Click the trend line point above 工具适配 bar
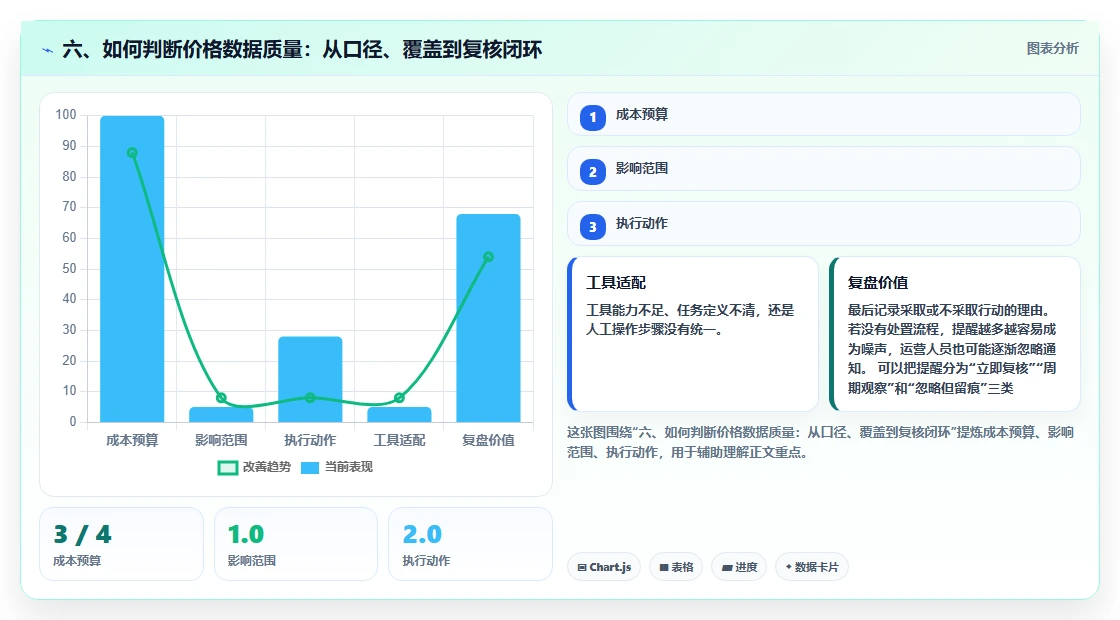1120x620 pixels. (399, 398)
